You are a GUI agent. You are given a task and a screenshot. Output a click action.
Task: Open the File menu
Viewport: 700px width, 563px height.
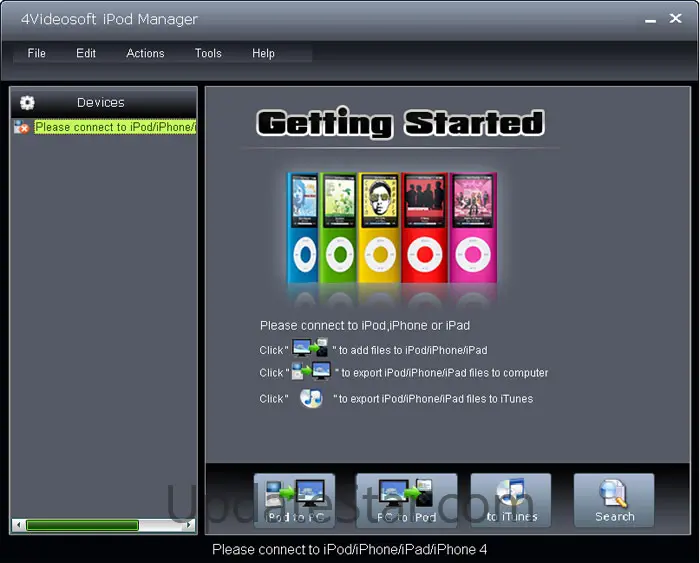pos(36,53)
